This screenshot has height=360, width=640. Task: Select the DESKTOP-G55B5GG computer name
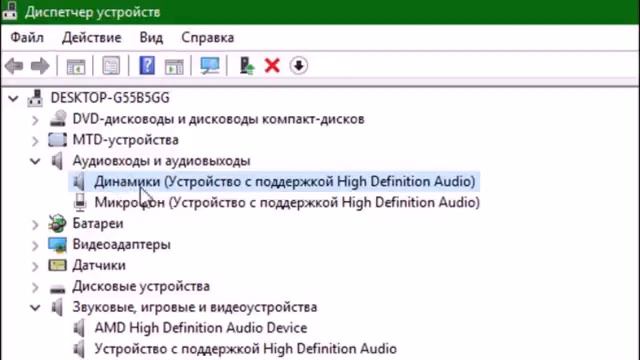(x=110, y=98)
